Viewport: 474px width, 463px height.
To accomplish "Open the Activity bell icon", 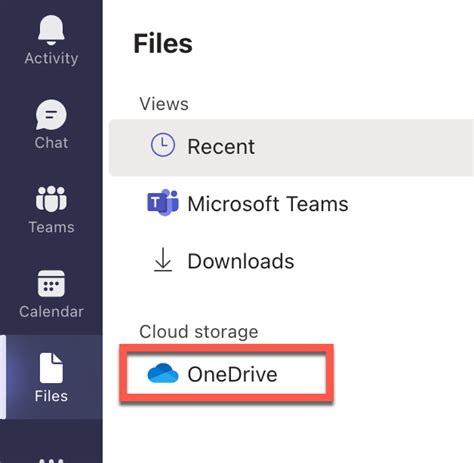I will click(51, 30).
